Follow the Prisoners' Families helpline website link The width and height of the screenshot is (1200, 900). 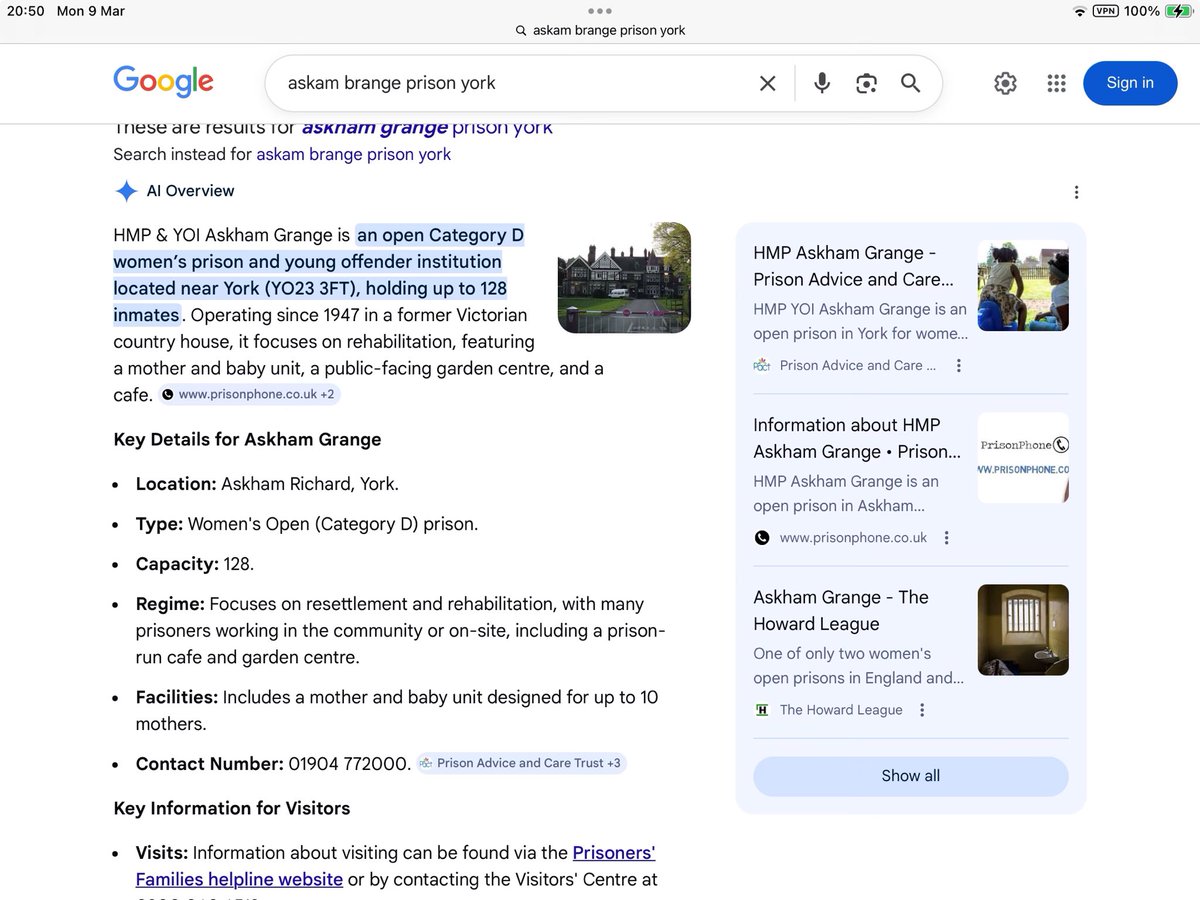(395, 866)
